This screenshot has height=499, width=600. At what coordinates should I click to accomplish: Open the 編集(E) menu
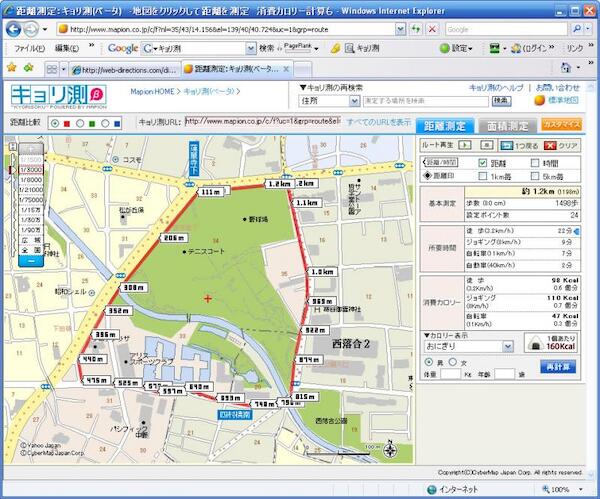[x=67, y=49]
